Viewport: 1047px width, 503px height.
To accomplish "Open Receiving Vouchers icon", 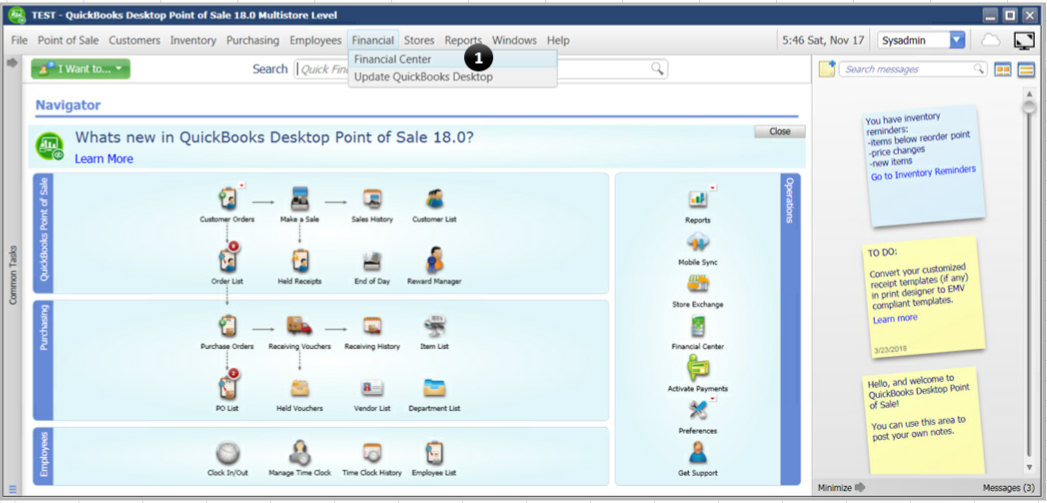I will (300, 325).
